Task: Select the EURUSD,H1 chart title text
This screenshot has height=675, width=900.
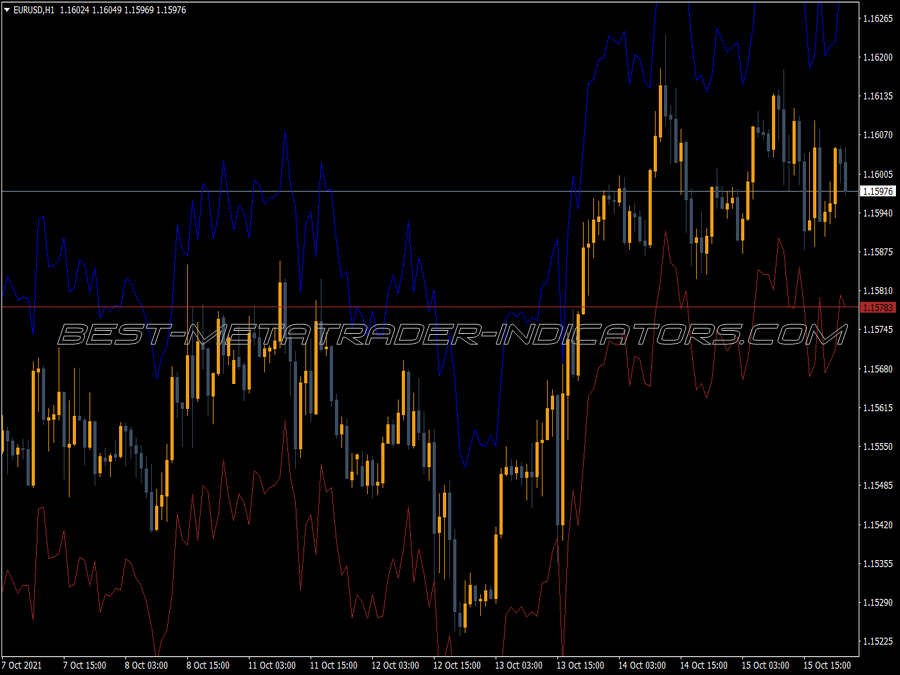Action: [34, 10]
